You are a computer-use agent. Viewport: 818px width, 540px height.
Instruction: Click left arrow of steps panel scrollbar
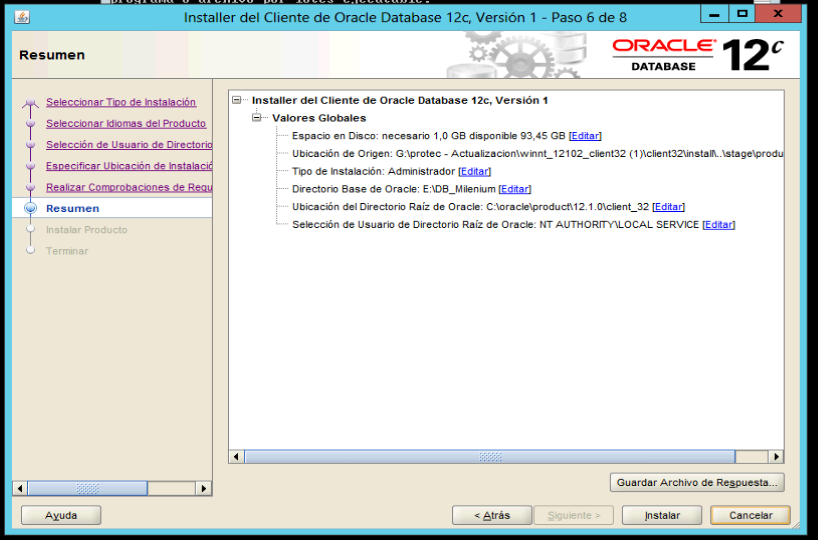(x=19, y=488)
